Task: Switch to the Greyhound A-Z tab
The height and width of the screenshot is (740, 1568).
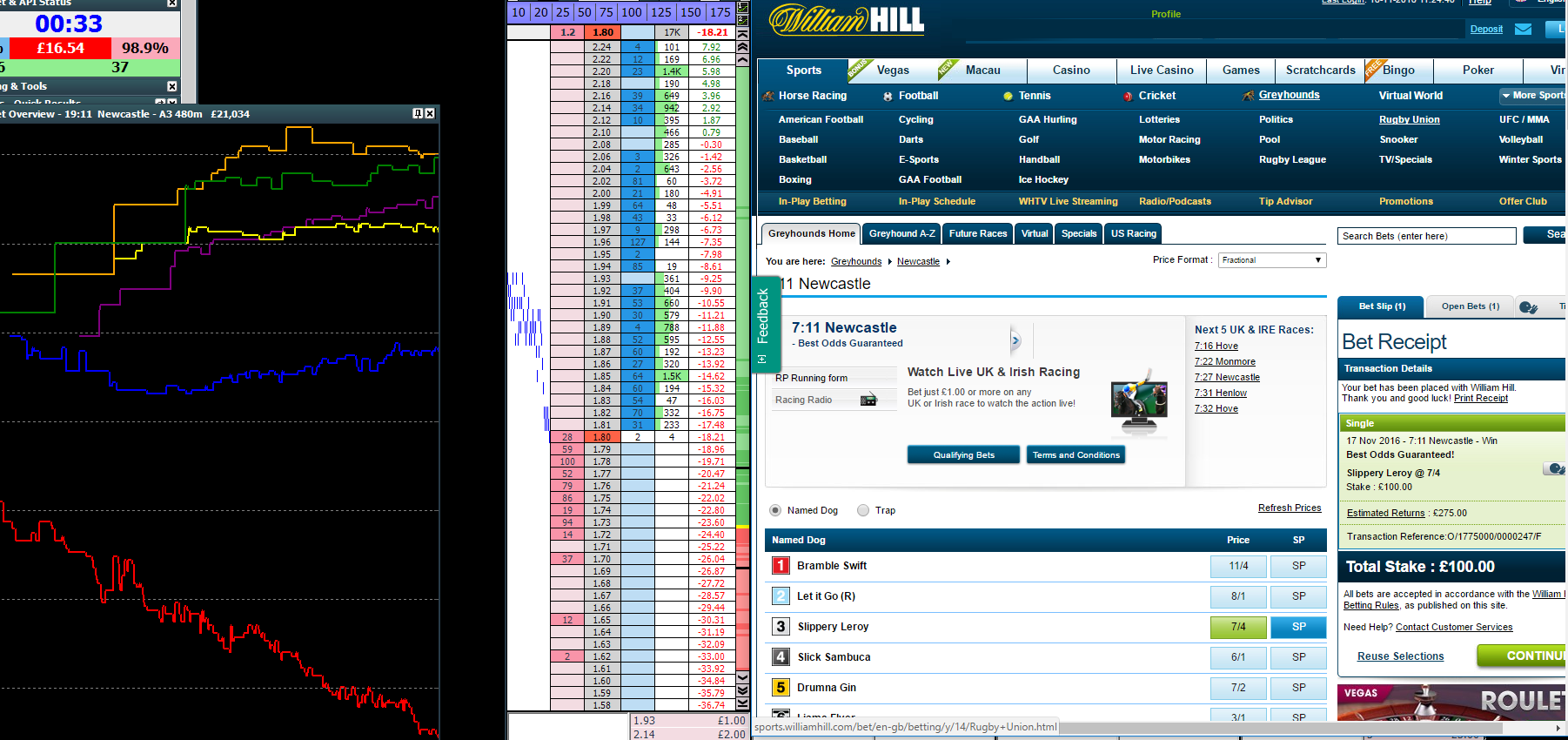Action: (901, 233)
